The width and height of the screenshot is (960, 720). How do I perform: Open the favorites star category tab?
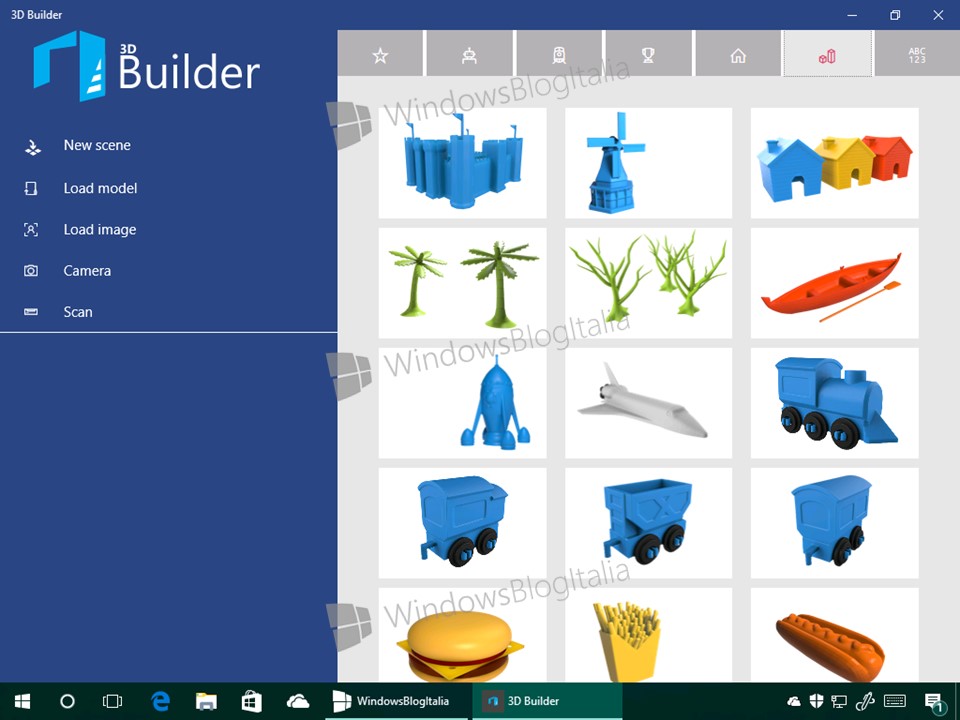pos(380,54)
